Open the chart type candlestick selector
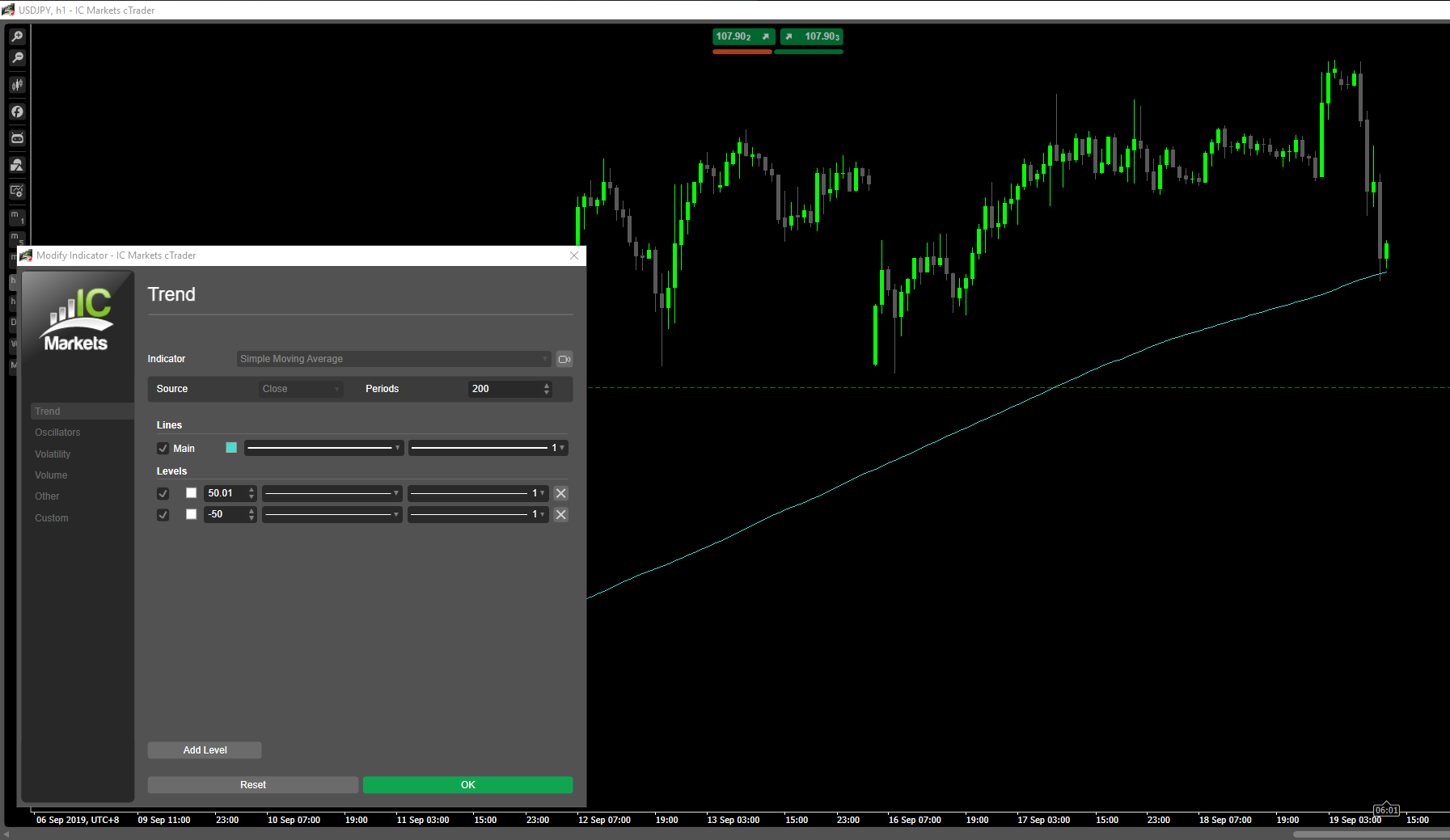Image resolution: width=1450 pixels, height=840 pixels. (16, 84)
